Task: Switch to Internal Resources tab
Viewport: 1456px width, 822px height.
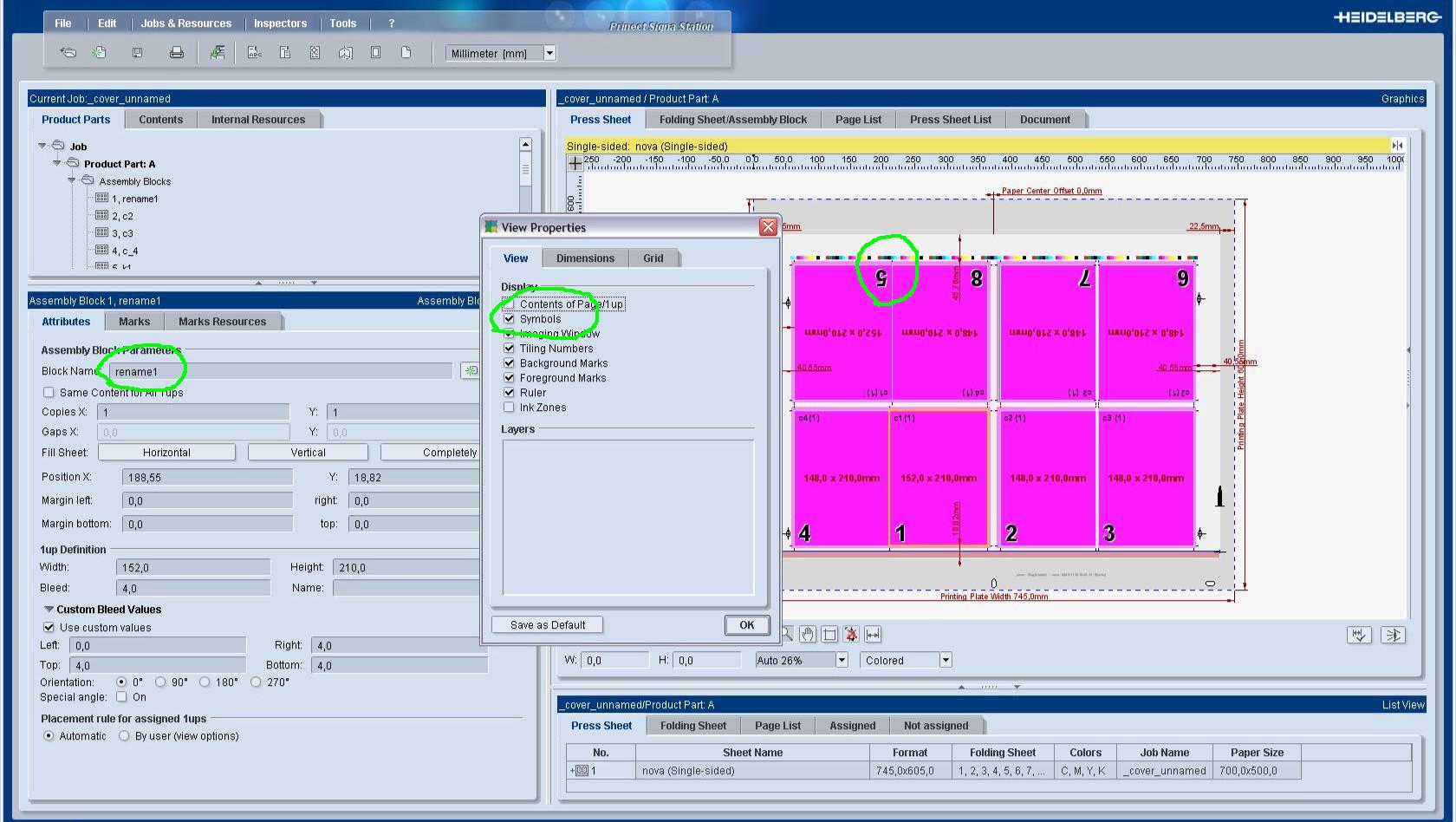Action: click(x=258, y=120)
